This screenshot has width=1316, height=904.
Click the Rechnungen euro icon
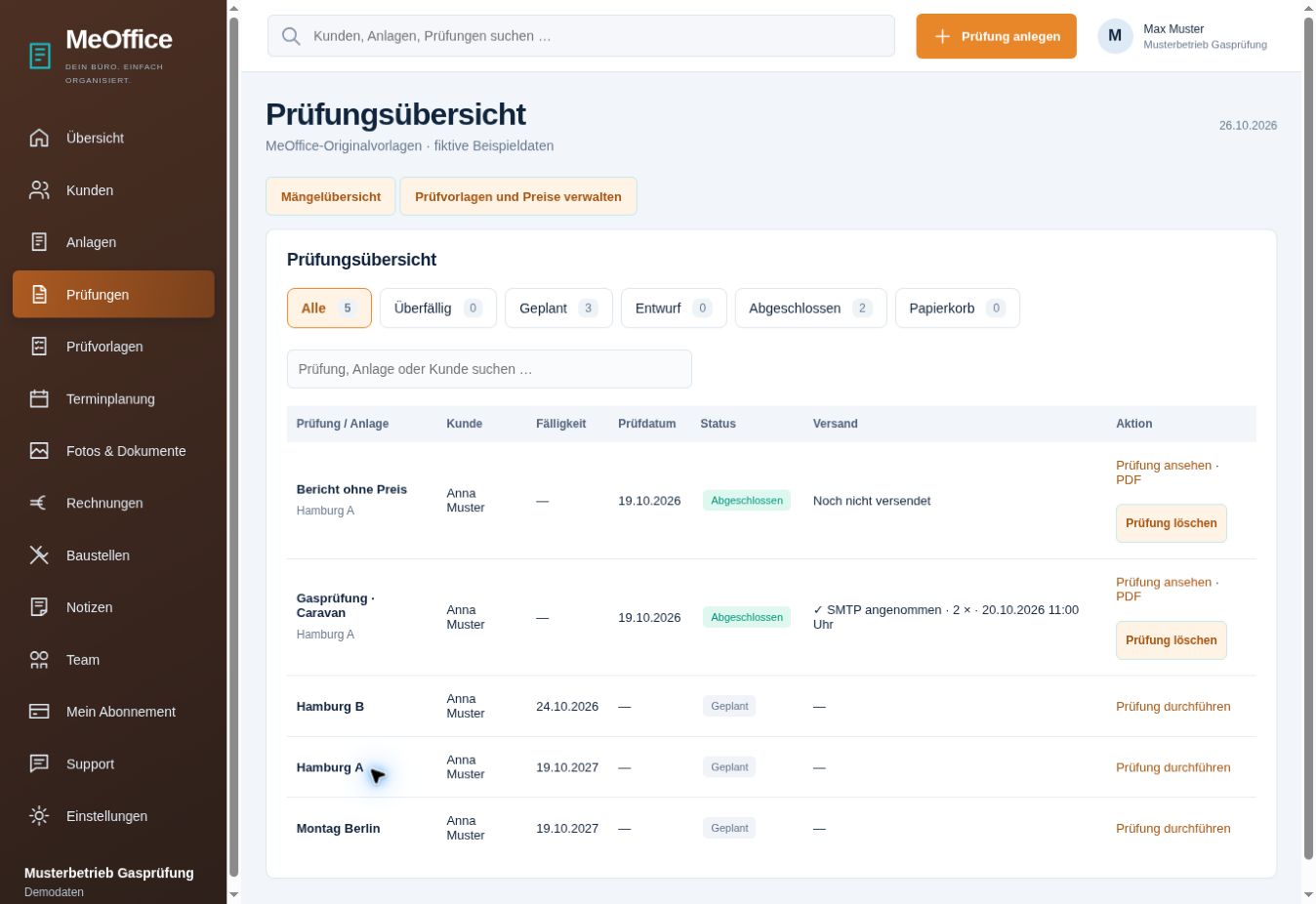coord(39,503)
